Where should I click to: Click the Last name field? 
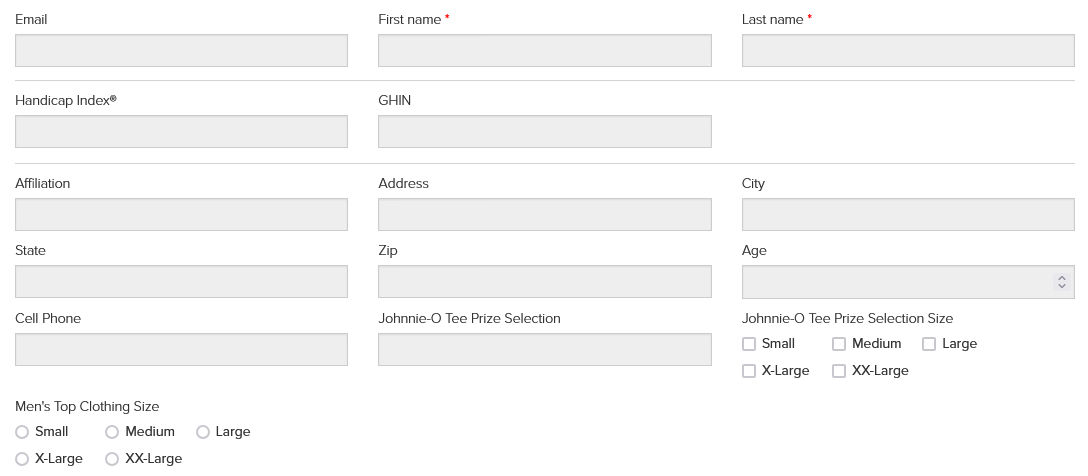907,51
